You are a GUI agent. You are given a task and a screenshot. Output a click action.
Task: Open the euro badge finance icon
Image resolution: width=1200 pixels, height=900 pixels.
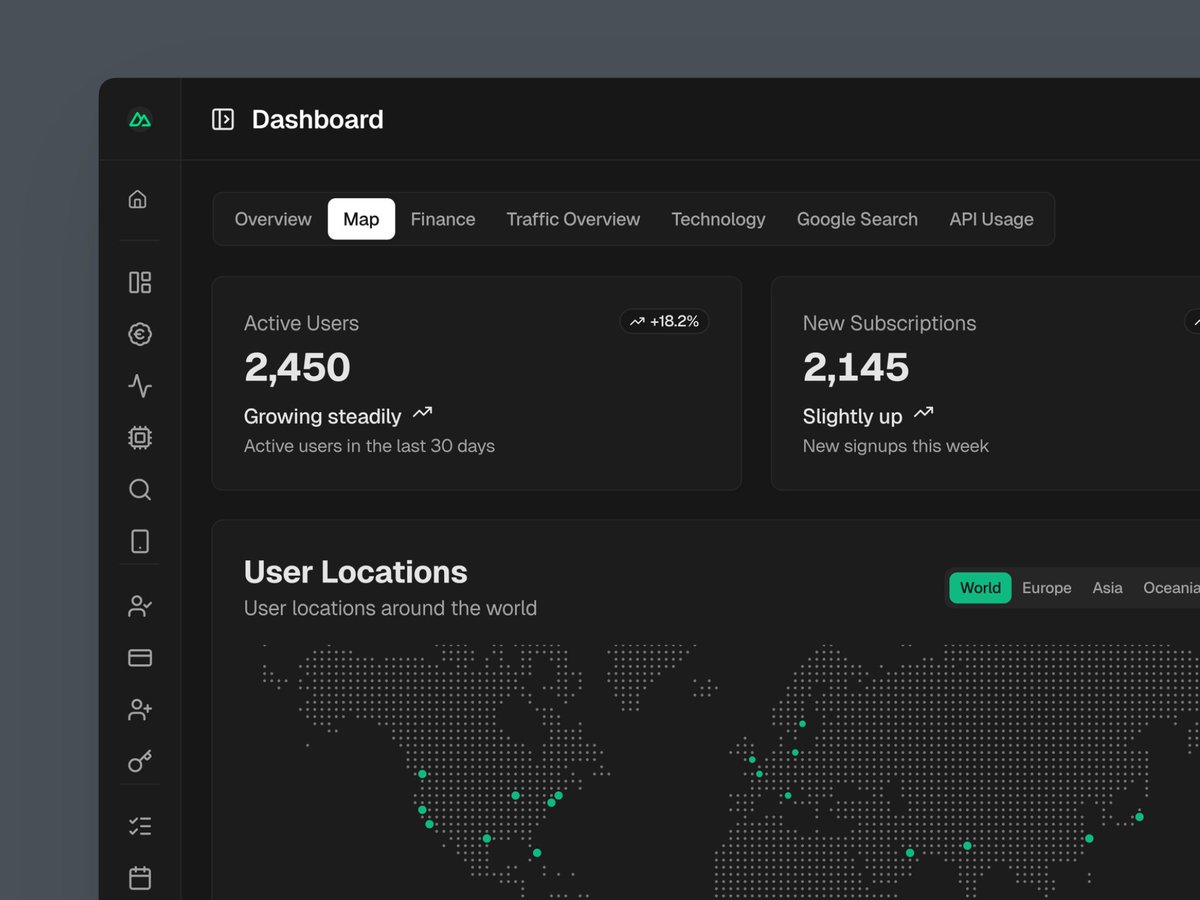(x=140, y=334)
